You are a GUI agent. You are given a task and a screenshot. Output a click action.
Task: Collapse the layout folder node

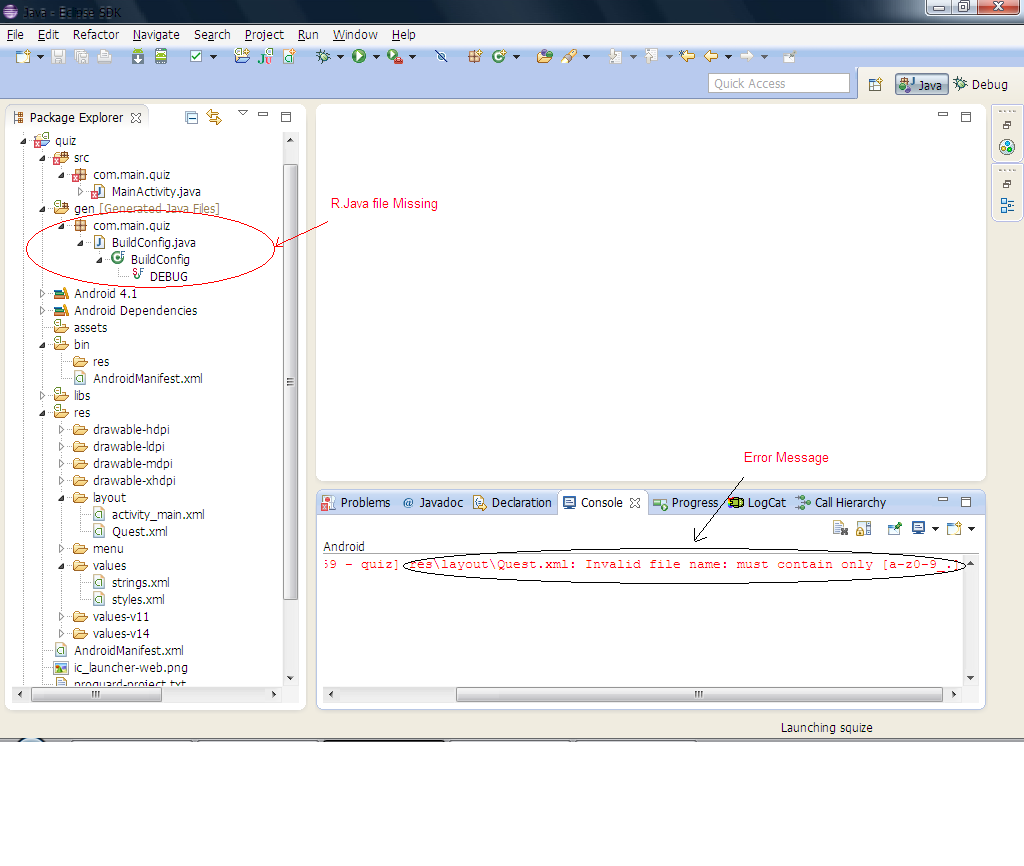(61, 498)
